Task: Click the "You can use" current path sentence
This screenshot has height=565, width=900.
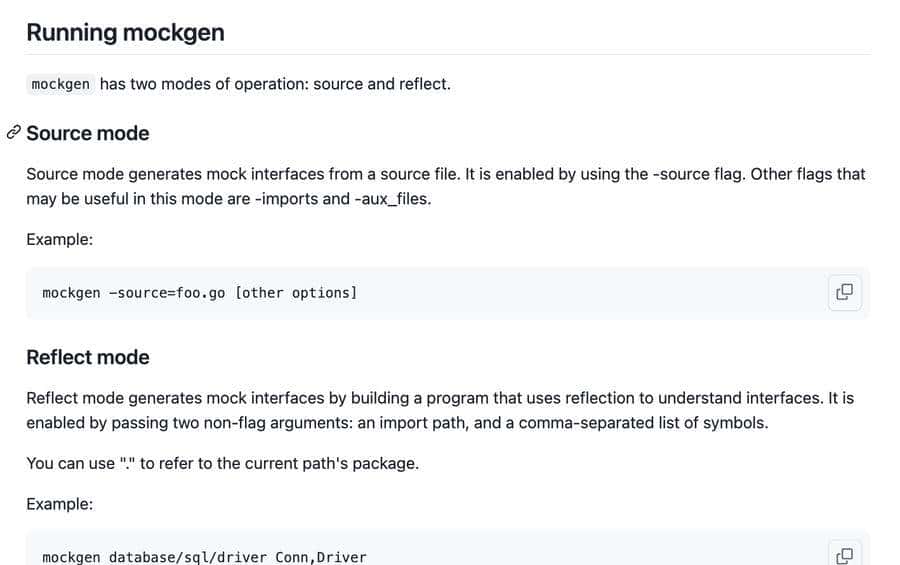Action: click(222, 464)
